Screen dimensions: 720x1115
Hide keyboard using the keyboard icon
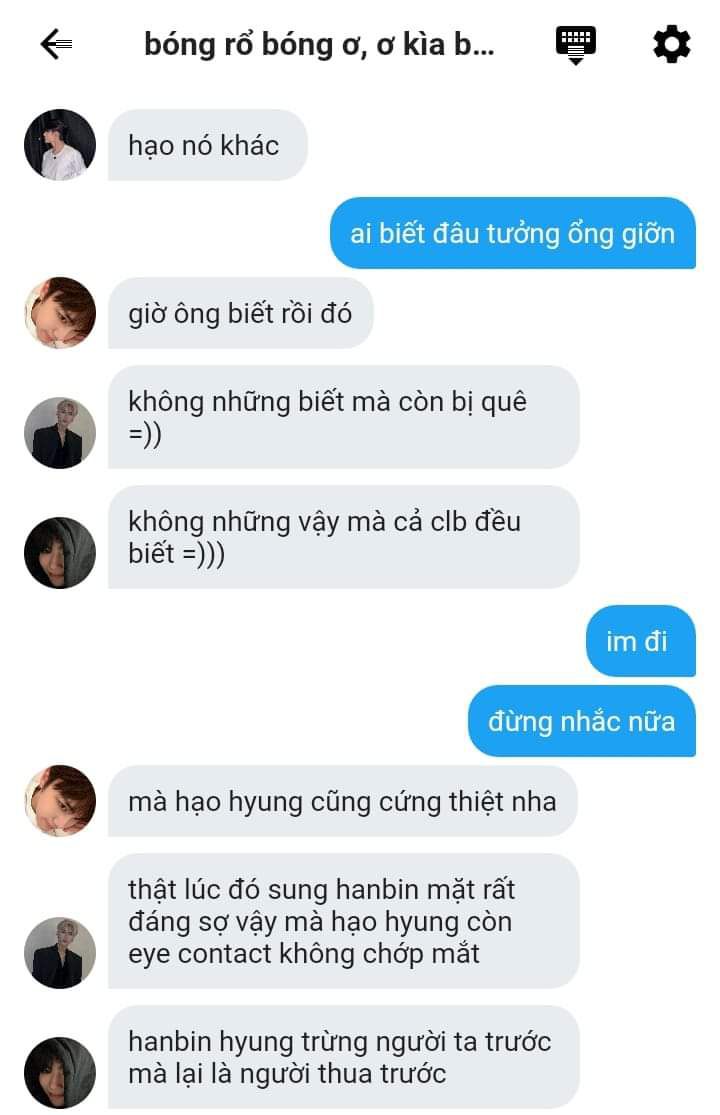point(576,46)
